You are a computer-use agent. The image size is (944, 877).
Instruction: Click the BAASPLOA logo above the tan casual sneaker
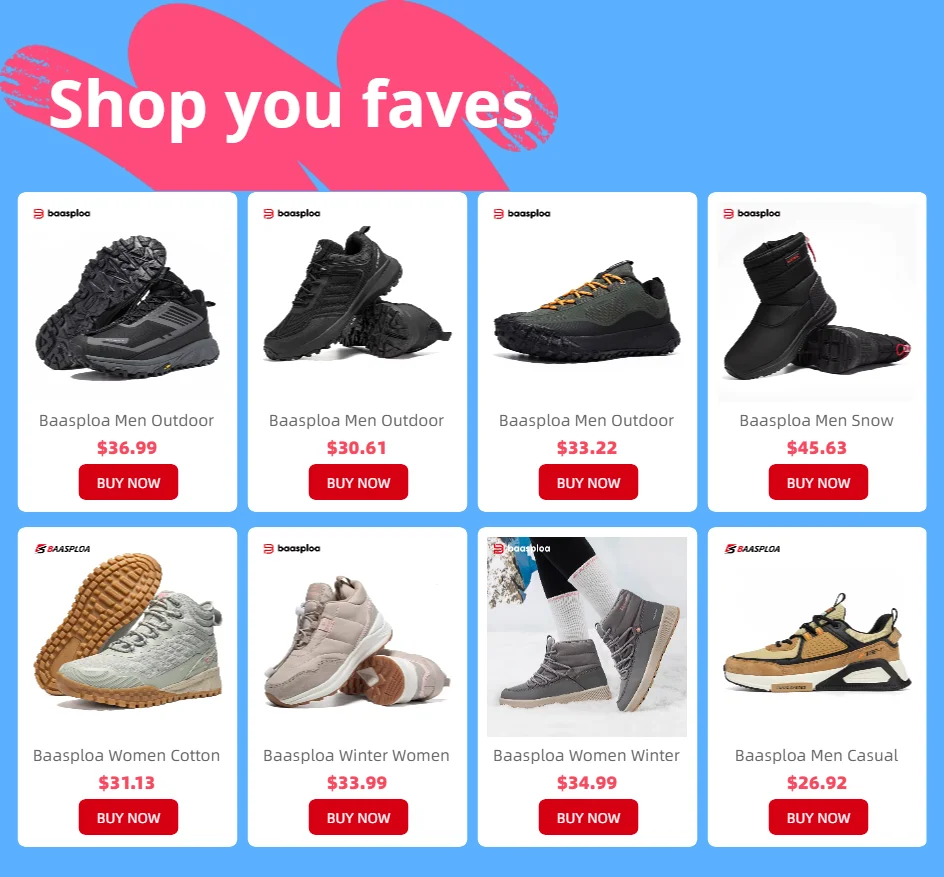tap(752, 548)
